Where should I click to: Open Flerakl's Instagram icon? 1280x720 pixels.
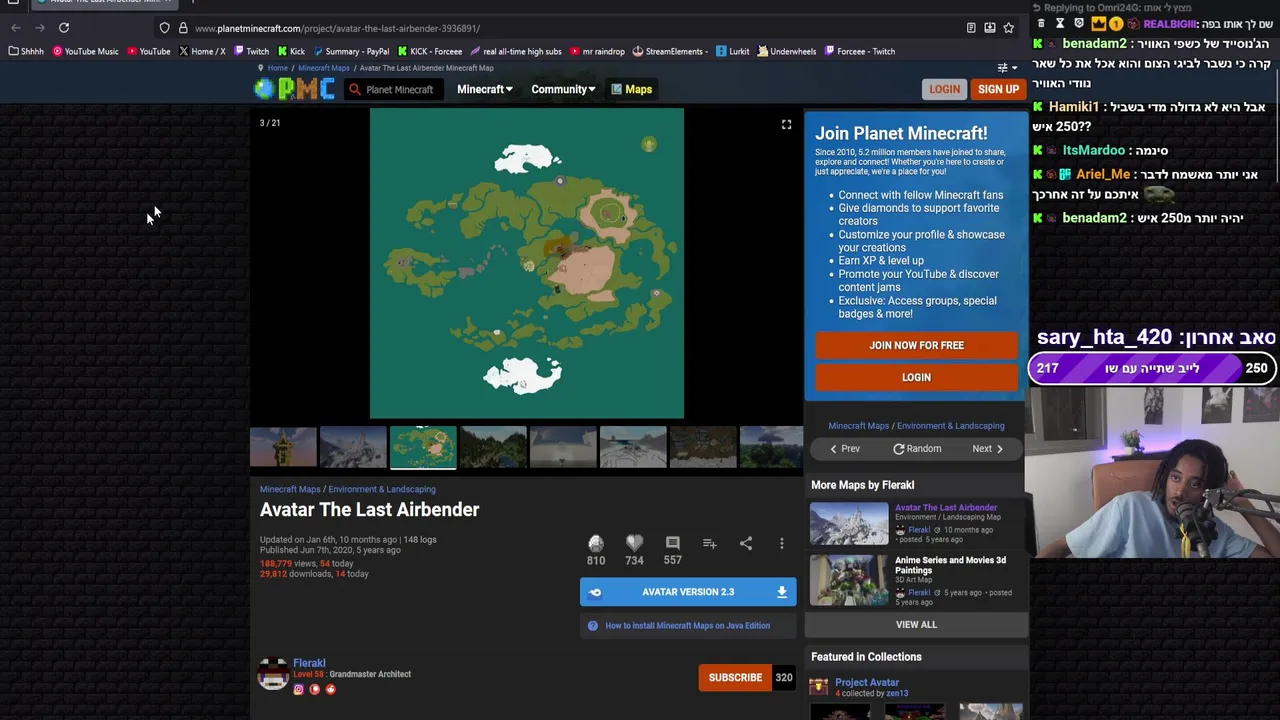pyautogui.click(x=298, y=689)
